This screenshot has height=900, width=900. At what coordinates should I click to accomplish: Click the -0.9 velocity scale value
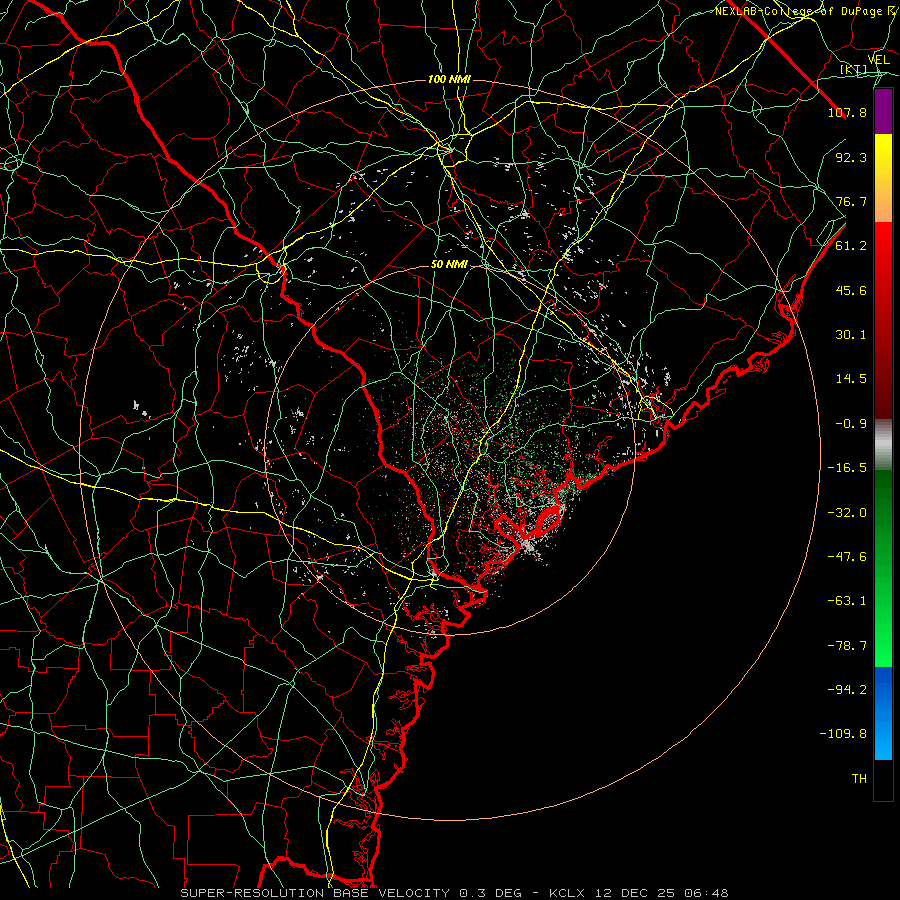coord(851,424)
